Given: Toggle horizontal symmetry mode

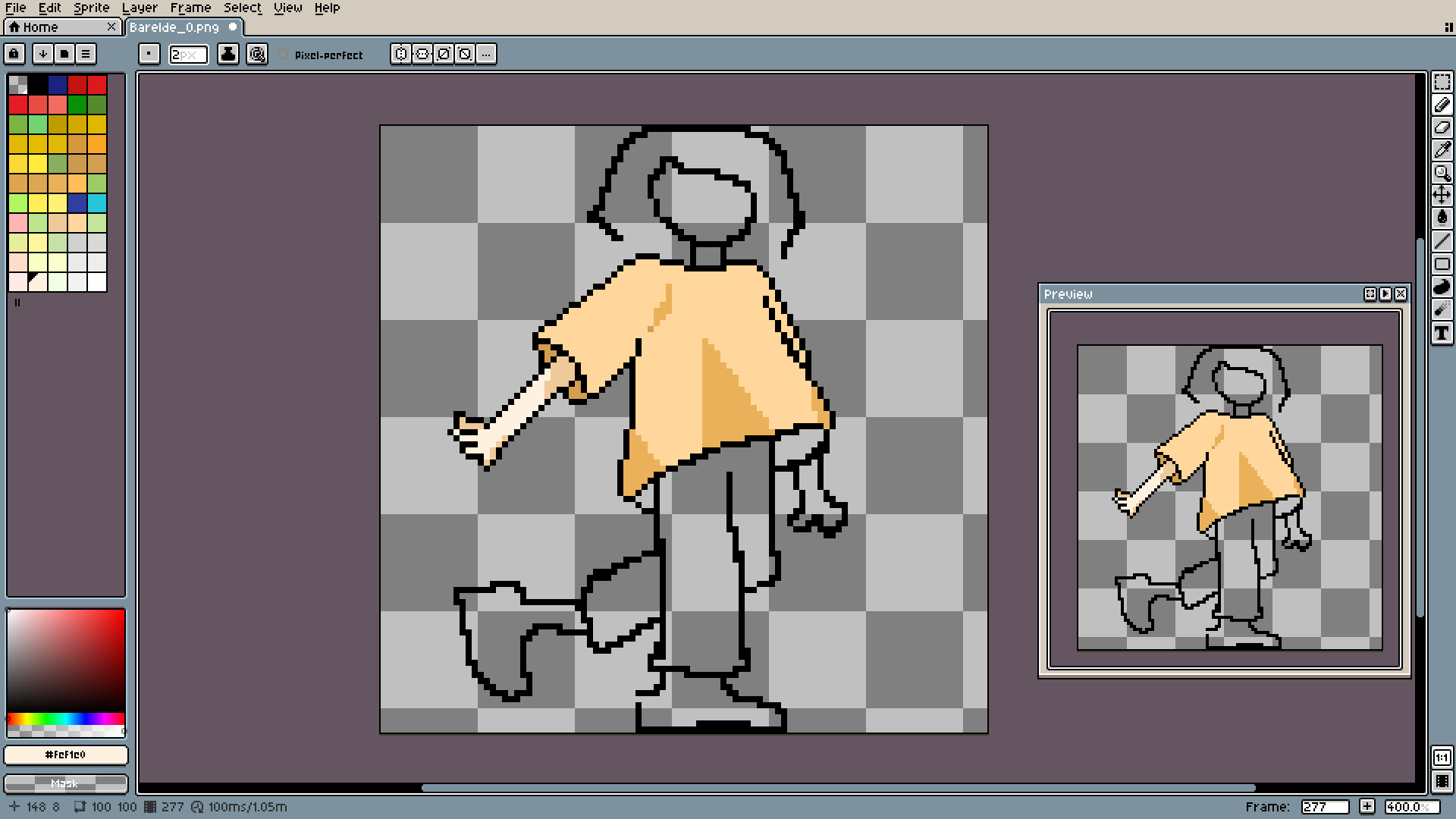Looking at the screenshot, I should click(401, 54).
